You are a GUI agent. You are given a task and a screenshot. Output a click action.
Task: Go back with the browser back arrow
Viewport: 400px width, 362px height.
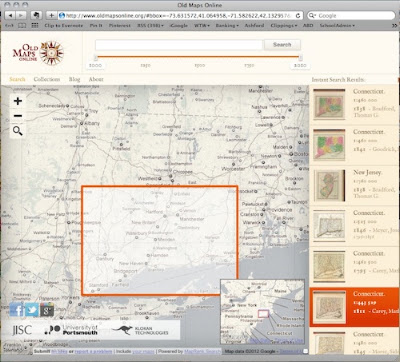[11, 15]
